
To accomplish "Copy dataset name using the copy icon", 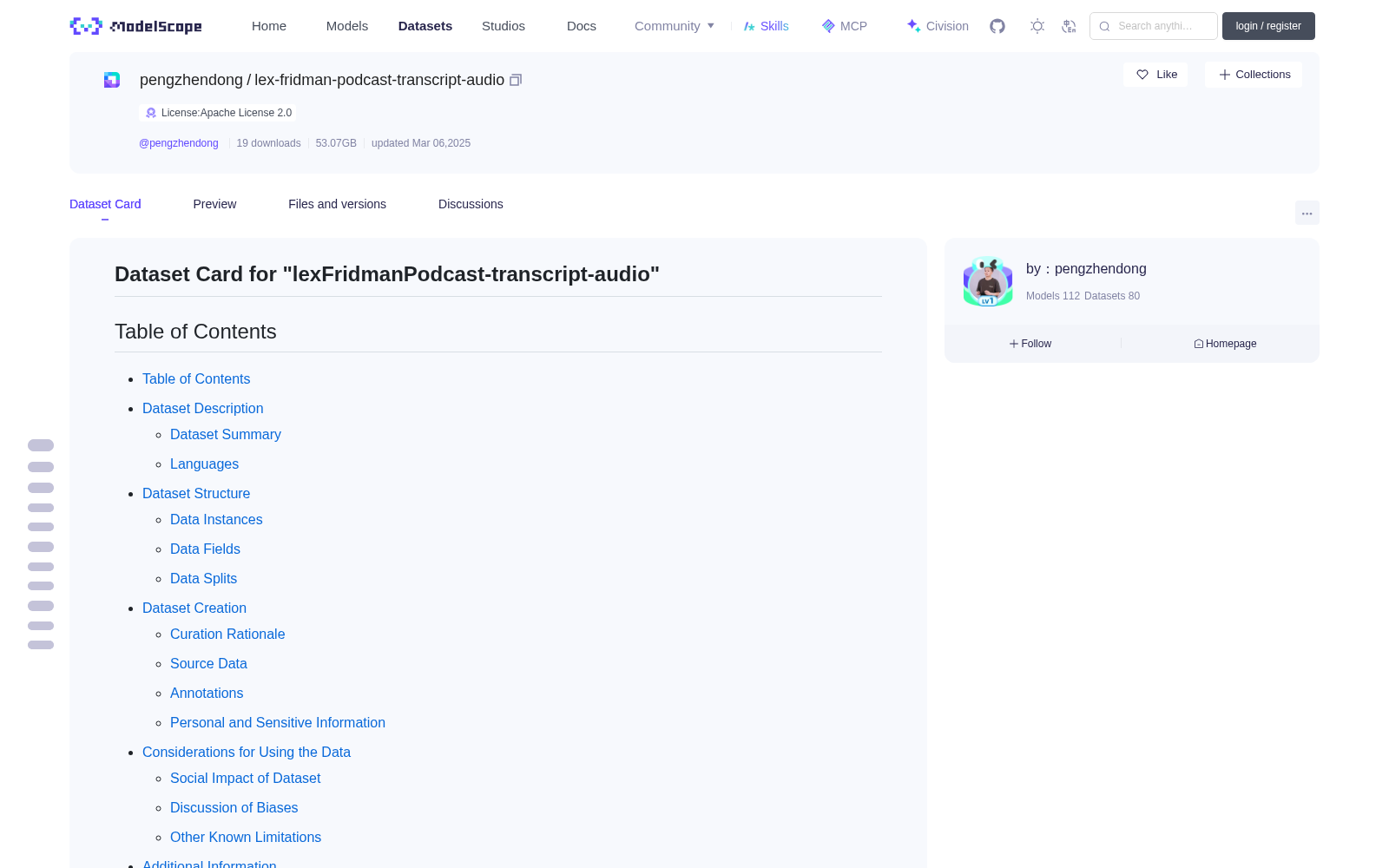I will [516, 80].
